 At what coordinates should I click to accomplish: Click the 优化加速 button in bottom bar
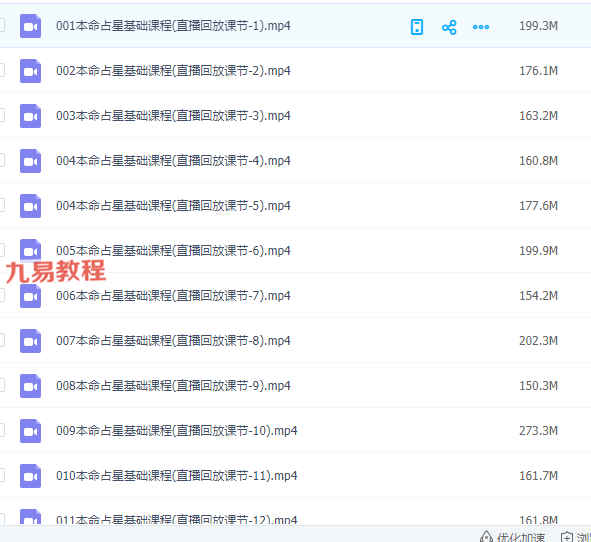point(513,537)
